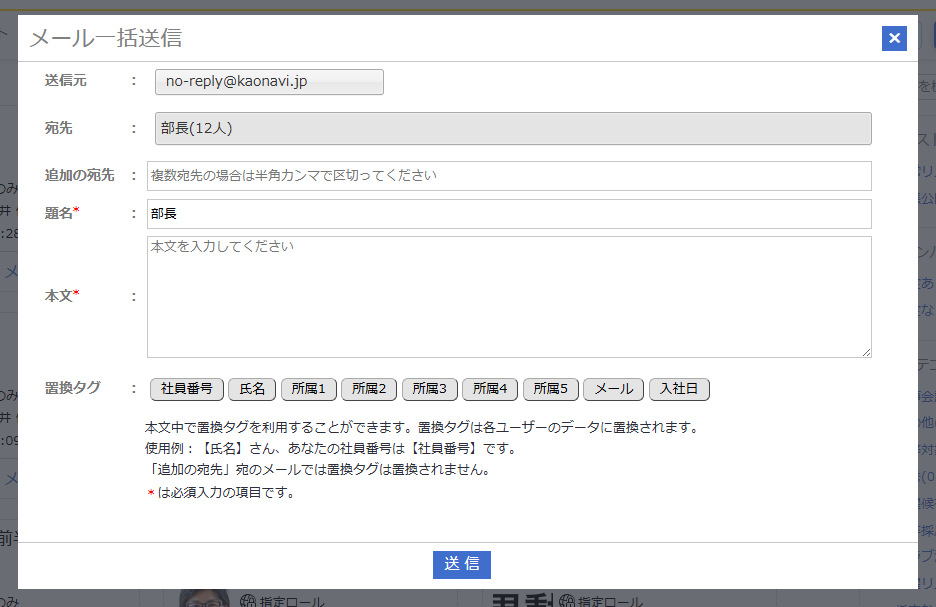The width and height of the screenshot is (936, 607).
Task: Insert the 所属1 replacement tag
Action: pos(308,389)
